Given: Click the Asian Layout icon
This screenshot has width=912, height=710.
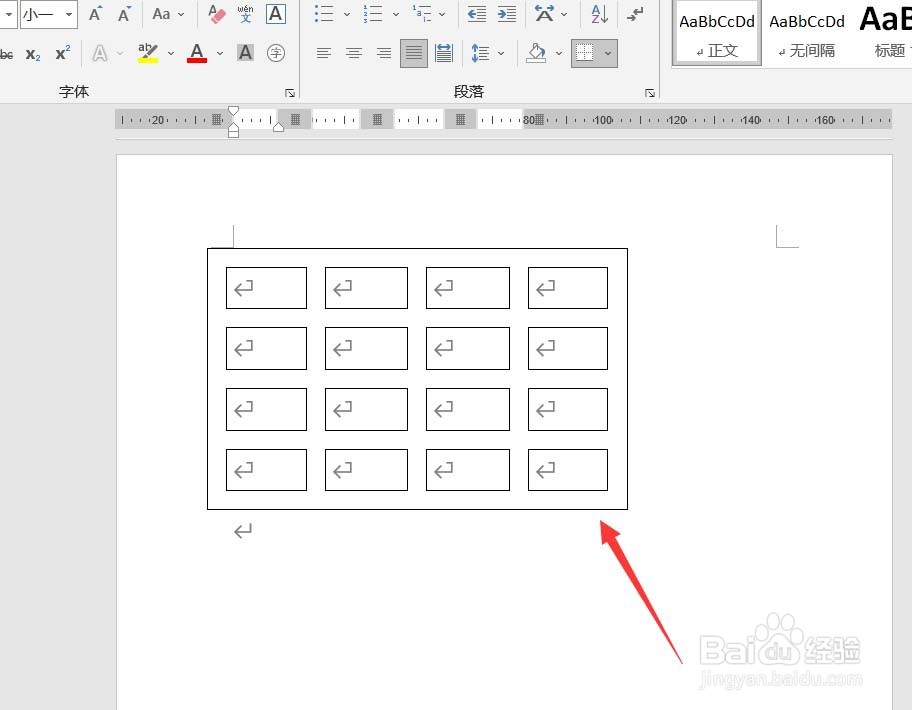Looking at the screenshot, I should point(544,14).
